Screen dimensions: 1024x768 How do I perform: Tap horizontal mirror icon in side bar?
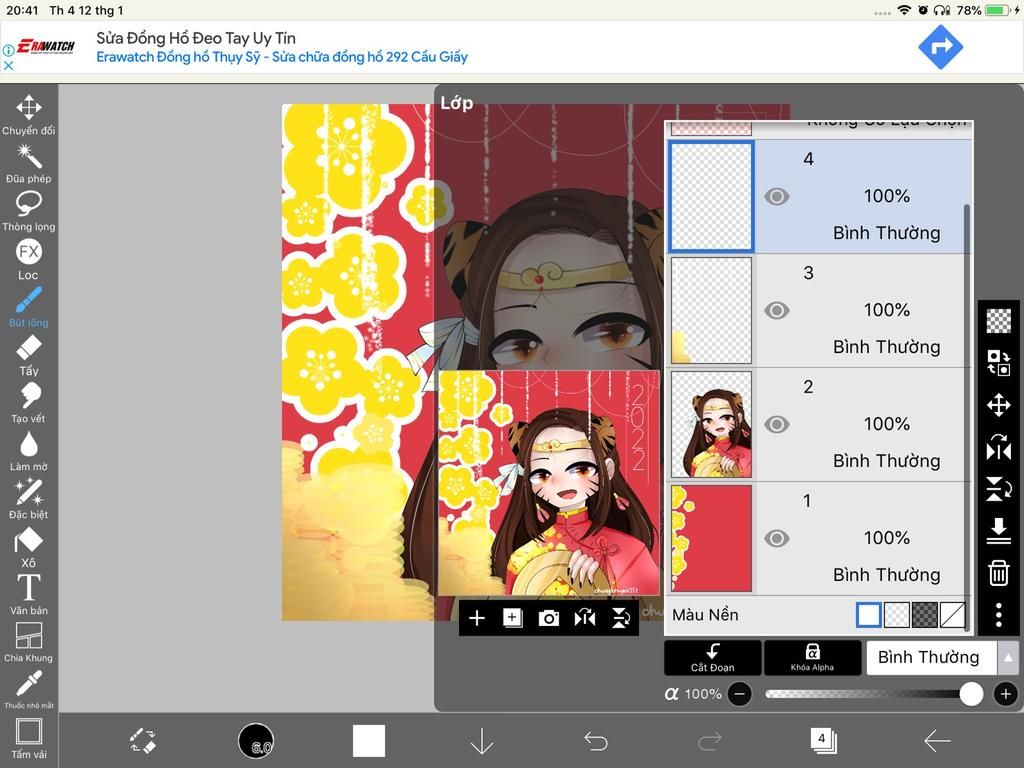pyautogui.click(x=999, y=448)
